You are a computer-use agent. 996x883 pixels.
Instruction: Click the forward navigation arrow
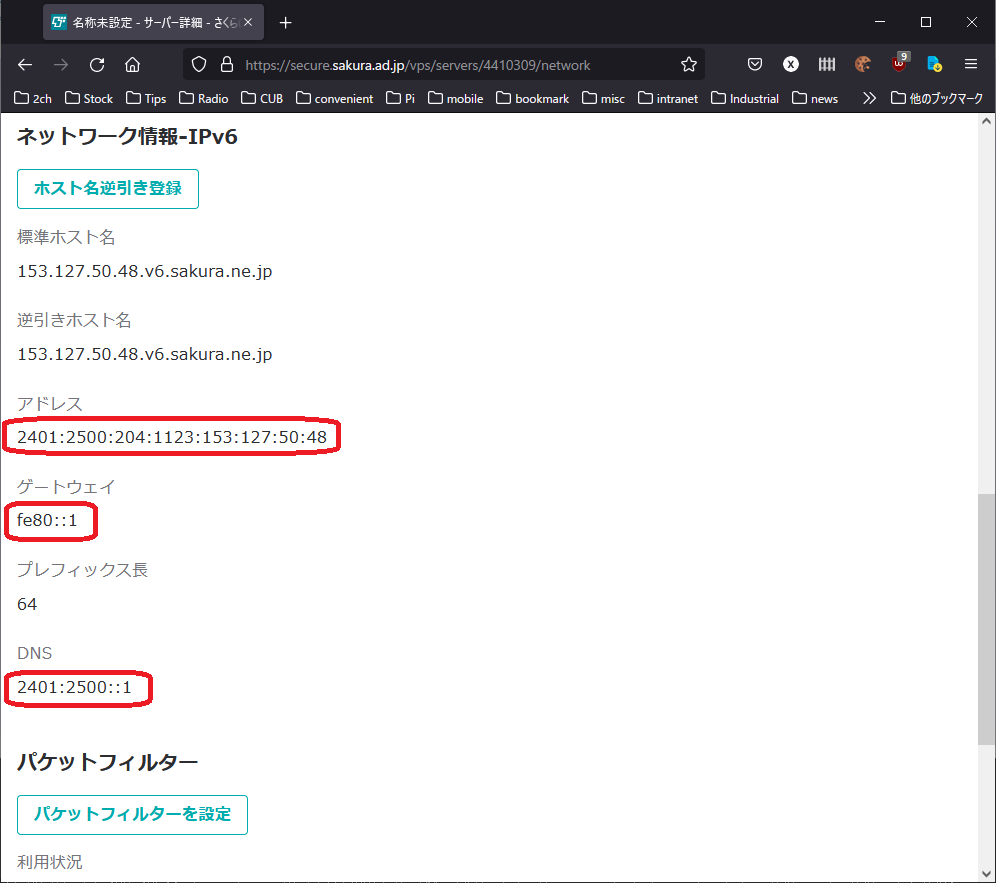pos(61,64)
